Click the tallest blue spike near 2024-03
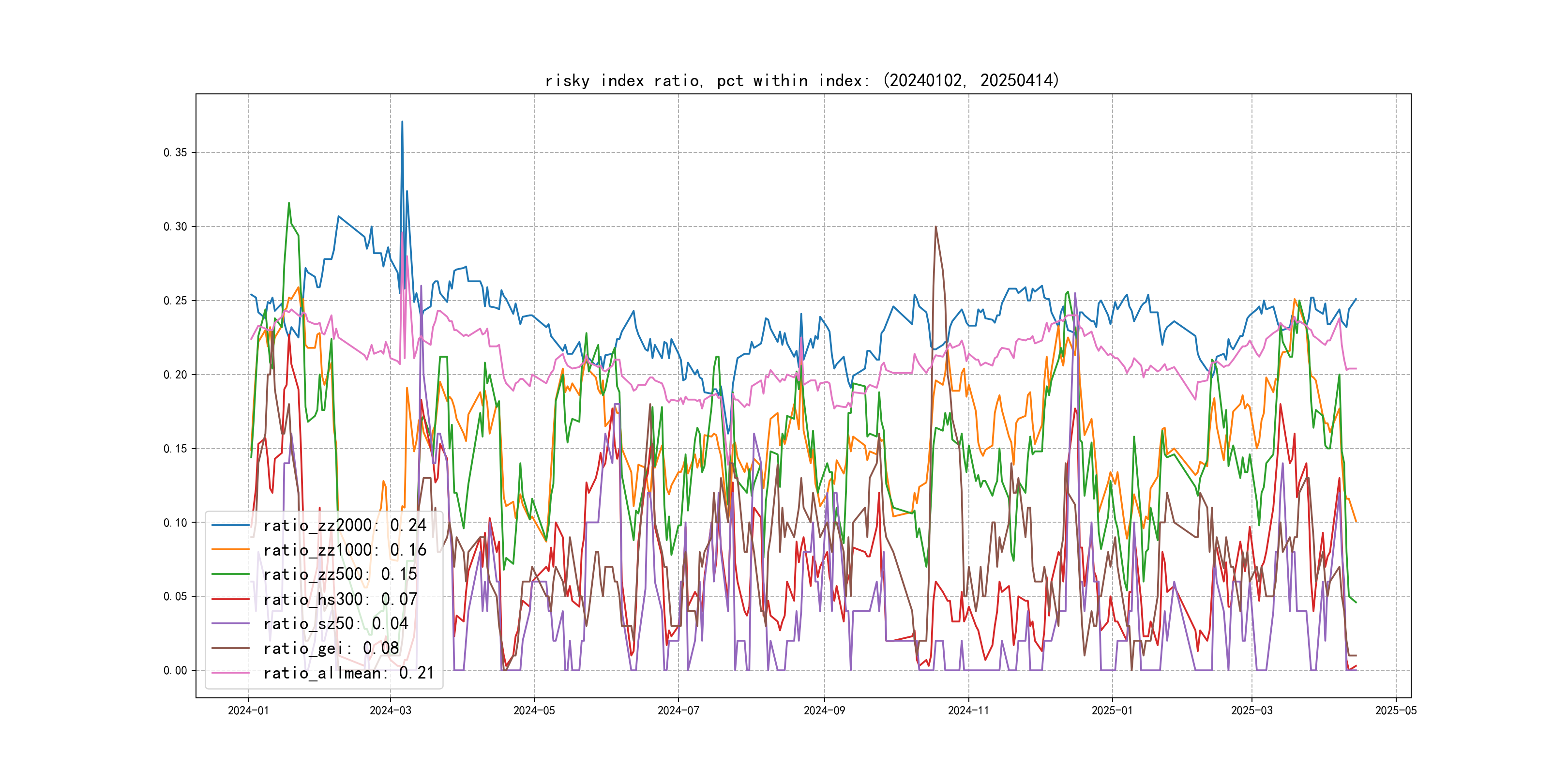Viewport: 1568px width, 784px height. click(402, 123)
